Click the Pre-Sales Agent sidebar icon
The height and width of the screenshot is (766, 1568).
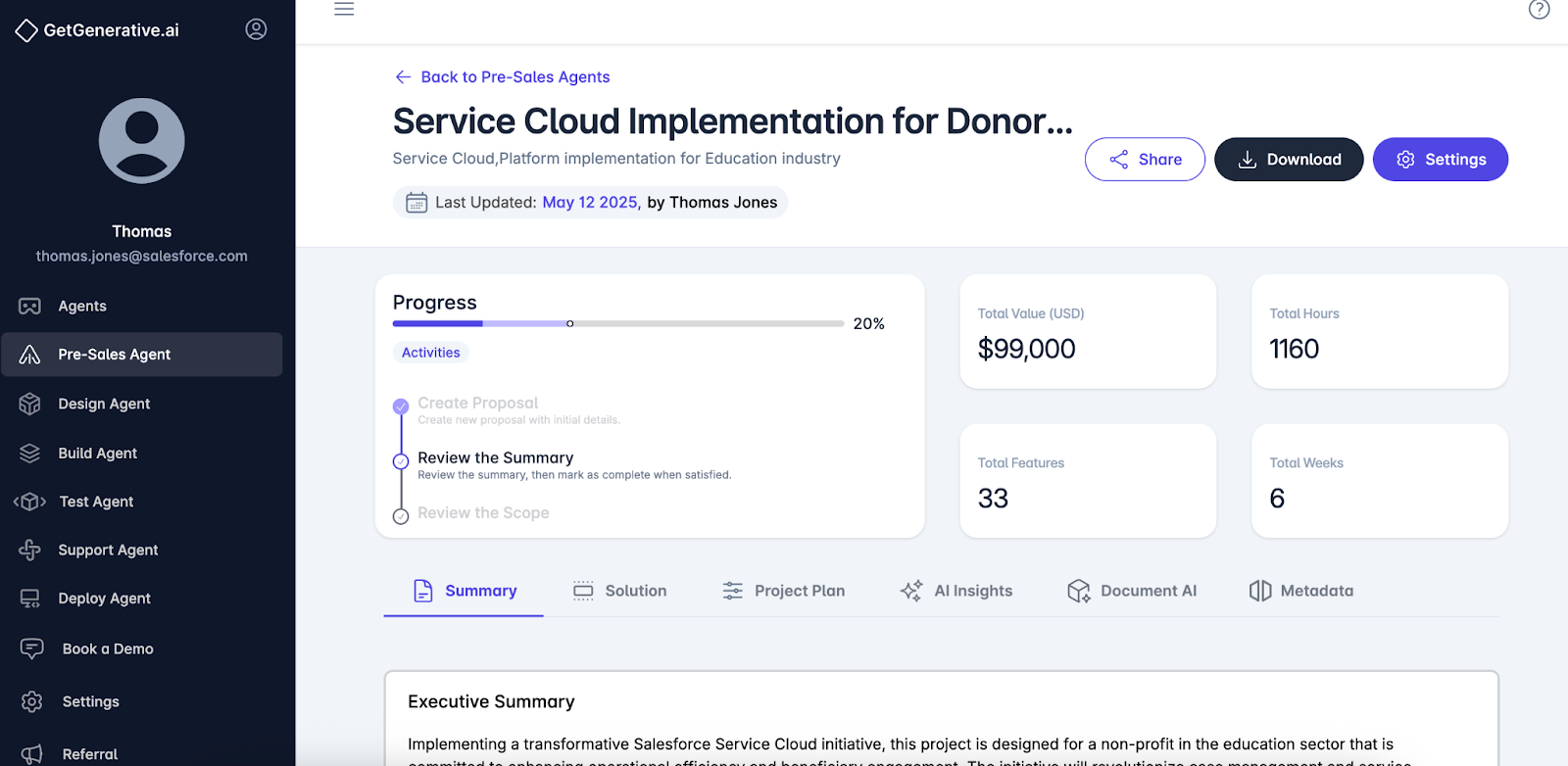[30, 355]
